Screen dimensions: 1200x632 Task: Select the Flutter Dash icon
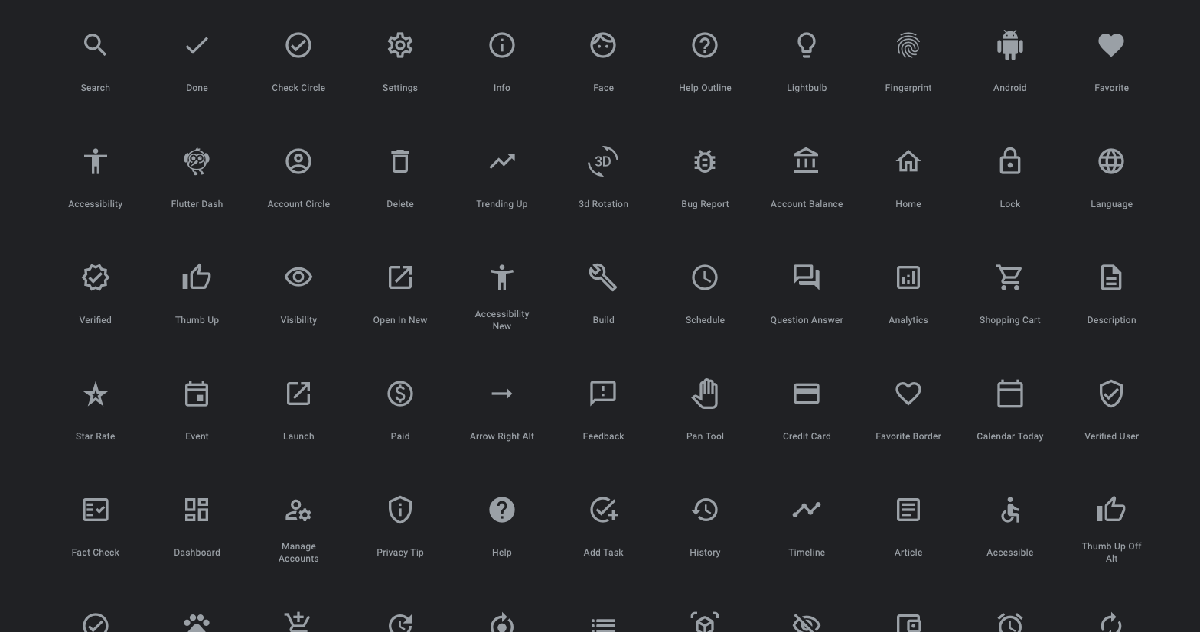click(197, 161)
